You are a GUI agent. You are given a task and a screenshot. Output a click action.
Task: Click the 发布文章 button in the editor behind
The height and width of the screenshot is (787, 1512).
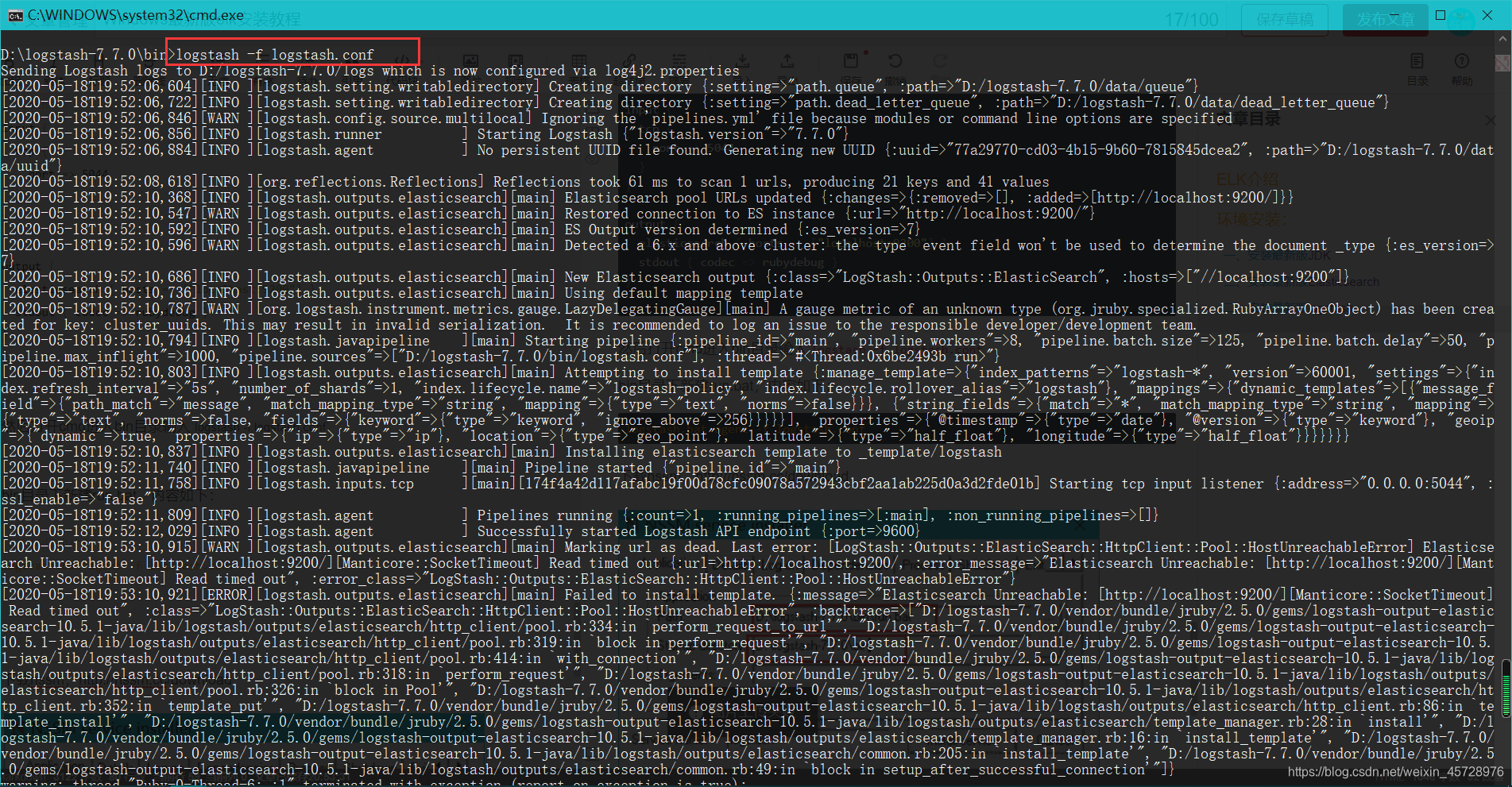(1386, 19)
